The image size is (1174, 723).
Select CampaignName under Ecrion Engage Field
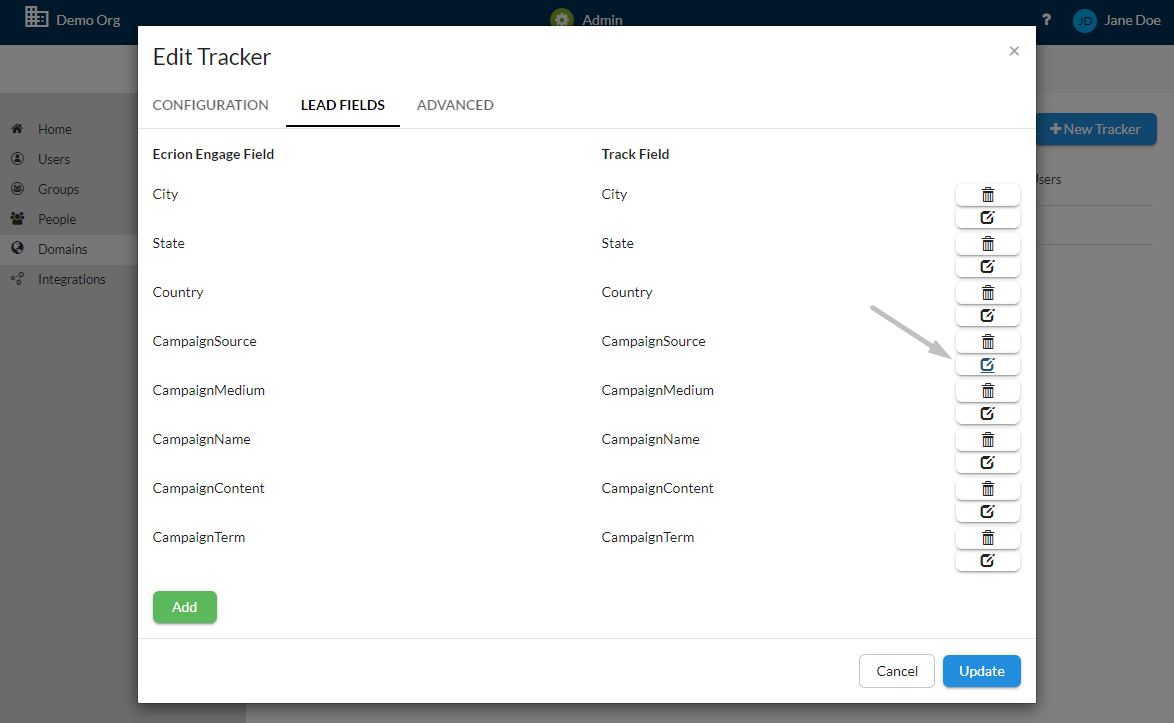(x=201, y=439)
